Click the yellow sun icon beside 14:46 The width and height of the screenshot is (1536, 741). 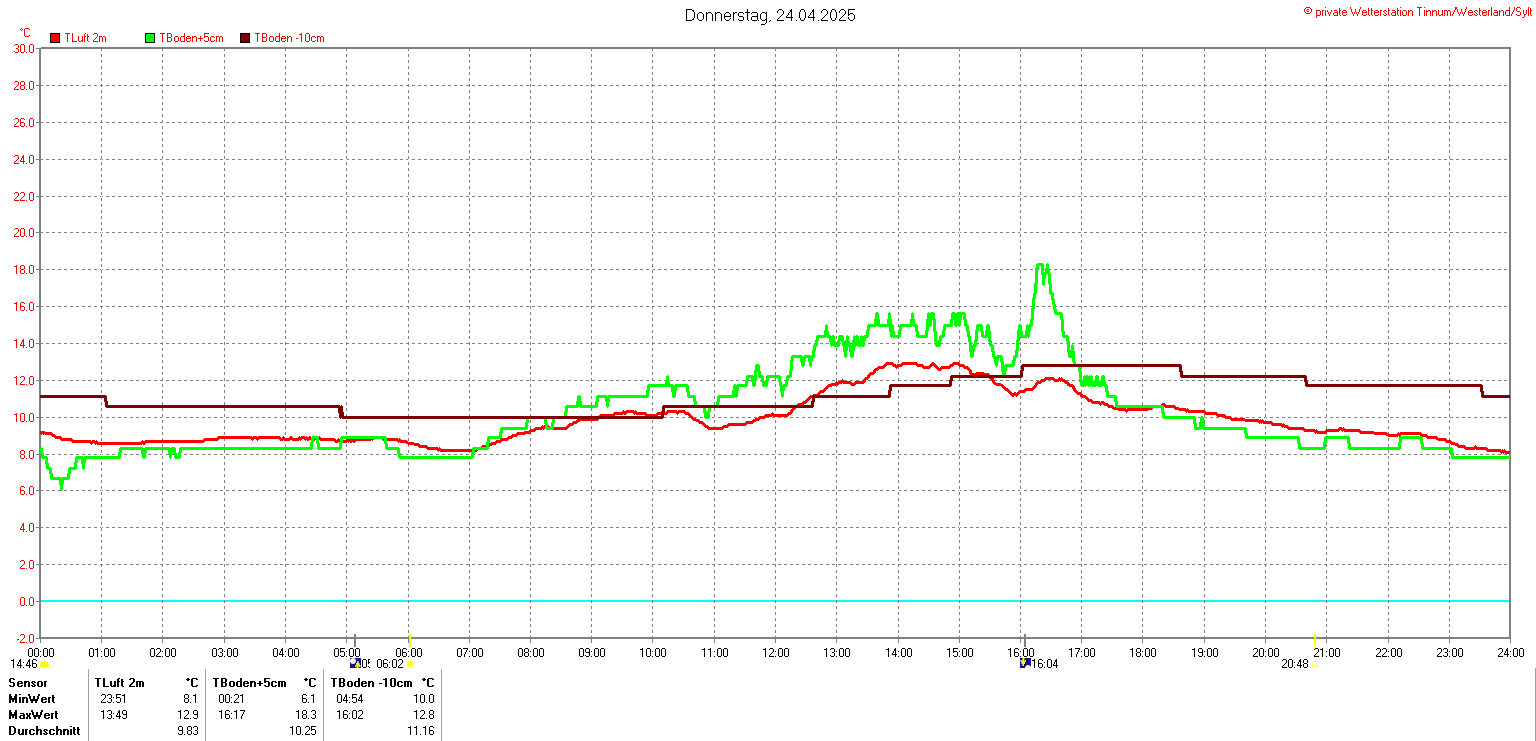44,664
